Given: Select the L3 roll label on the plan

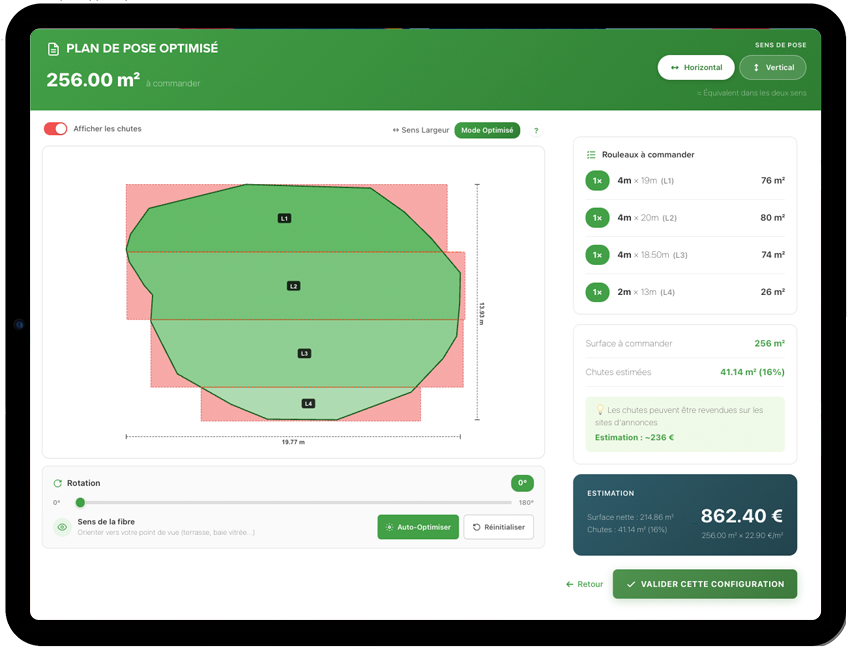Looking at the screenshot, I should tap(302, 352).
